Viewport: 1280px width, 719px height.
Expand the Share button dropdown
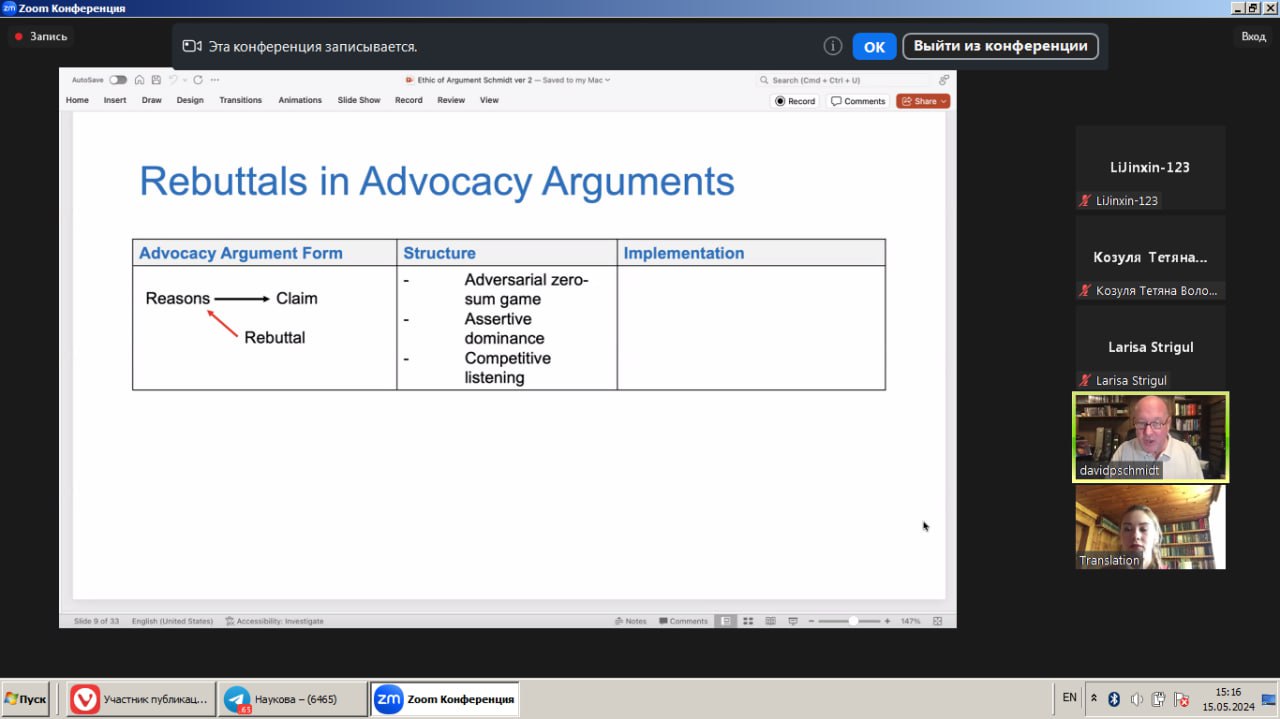944,101
